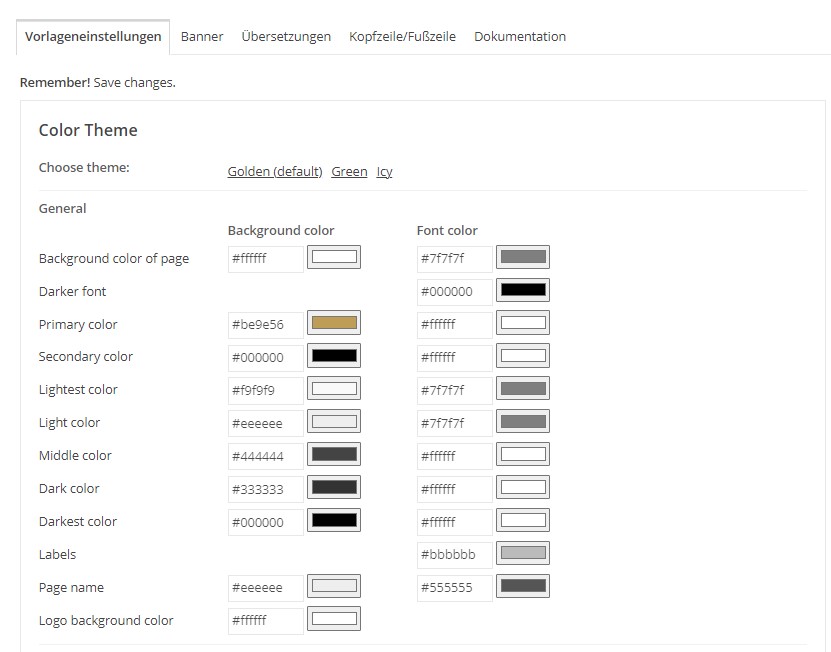Open Darkest color background swatch

point(334,520)
